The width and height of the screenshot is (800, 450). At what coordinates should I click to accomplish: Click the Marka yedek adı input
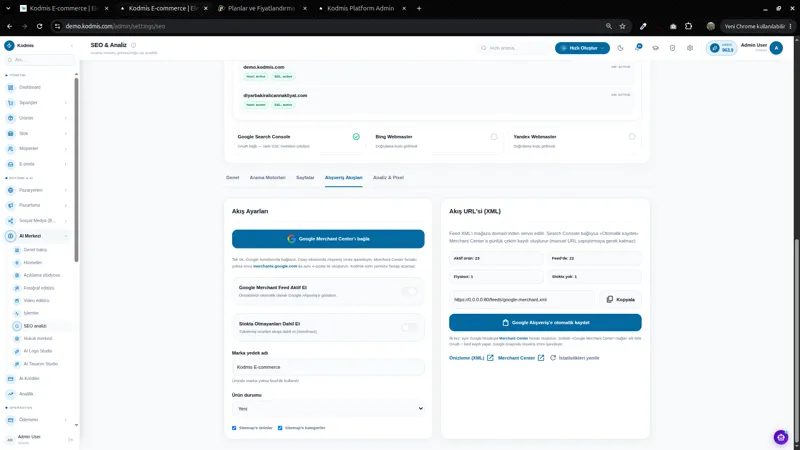pos(328,367)
